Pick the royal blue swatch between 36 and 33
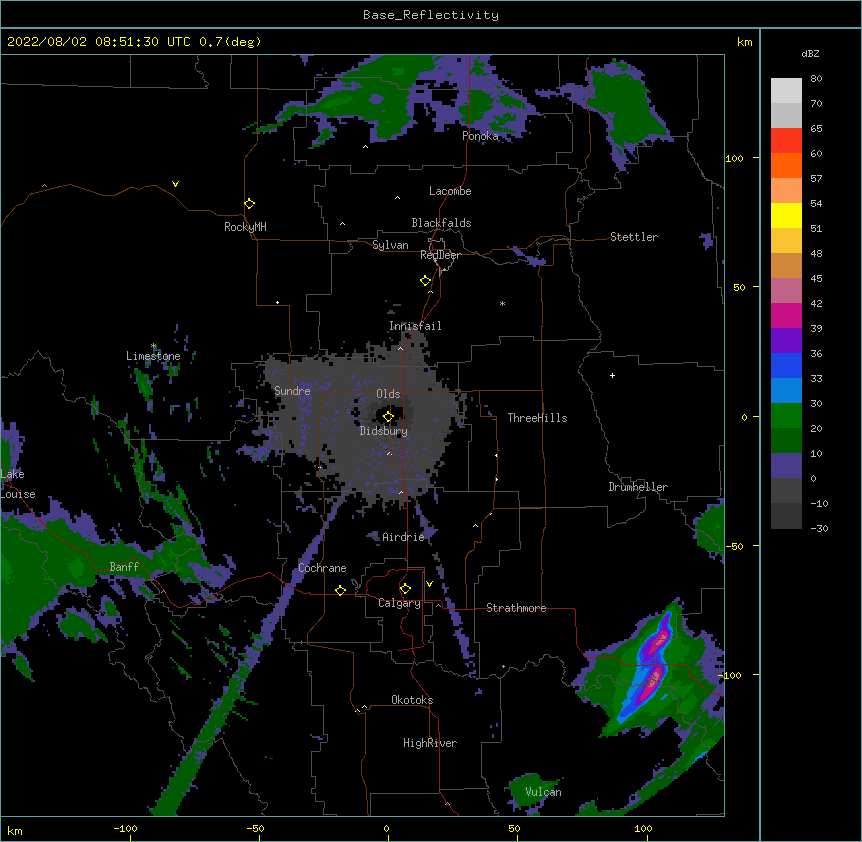The width and height of the screenshot is (862, 842). pyautogui.click(x=786, y=365)
